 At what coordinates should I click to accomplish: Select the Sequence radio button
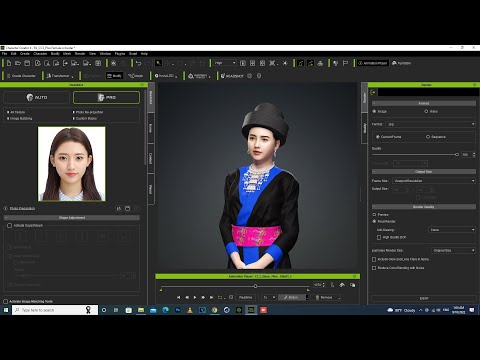pyautogui.click(x=428, y=137)
